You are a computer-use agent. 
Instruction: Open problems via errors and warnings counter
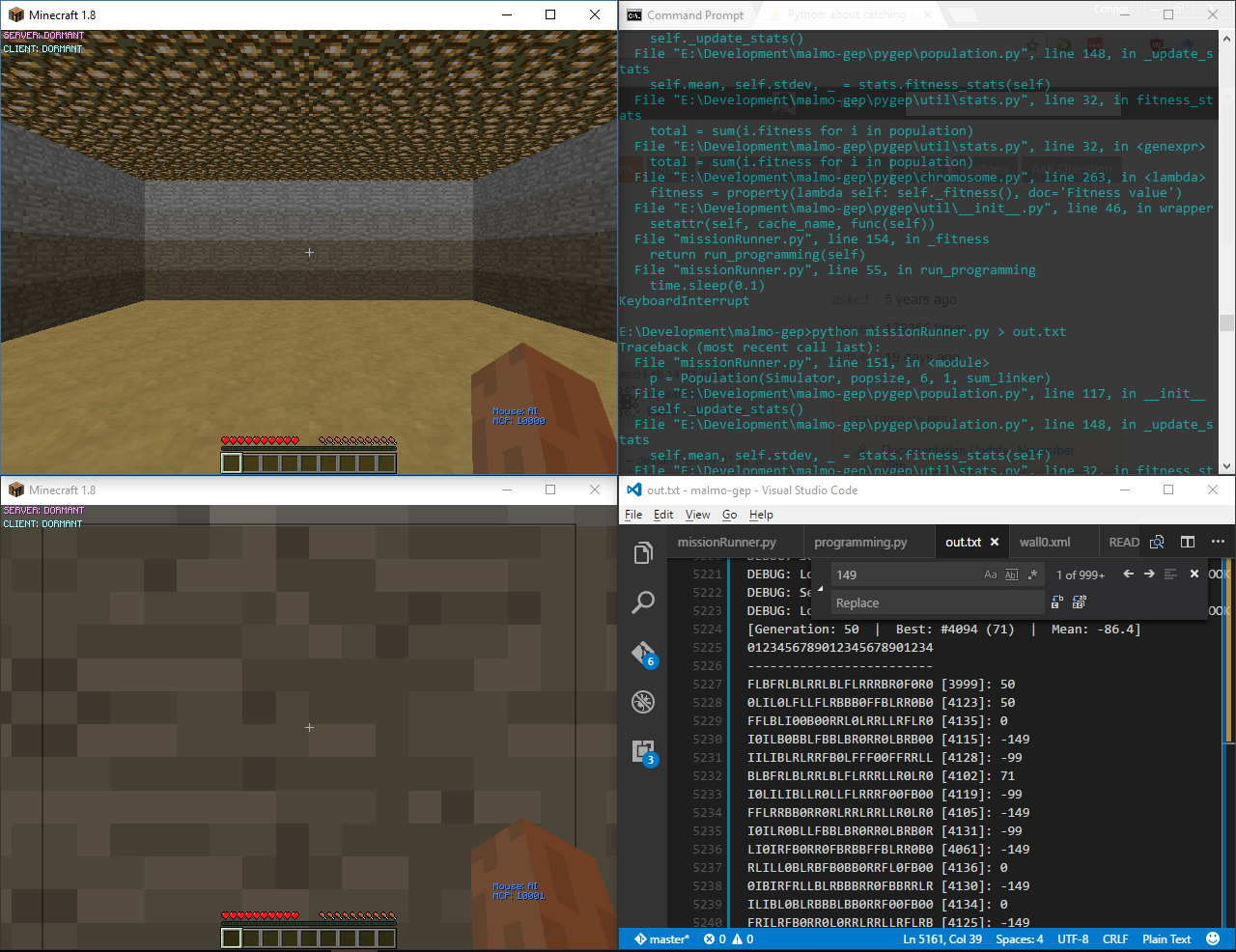pos(728,938)
